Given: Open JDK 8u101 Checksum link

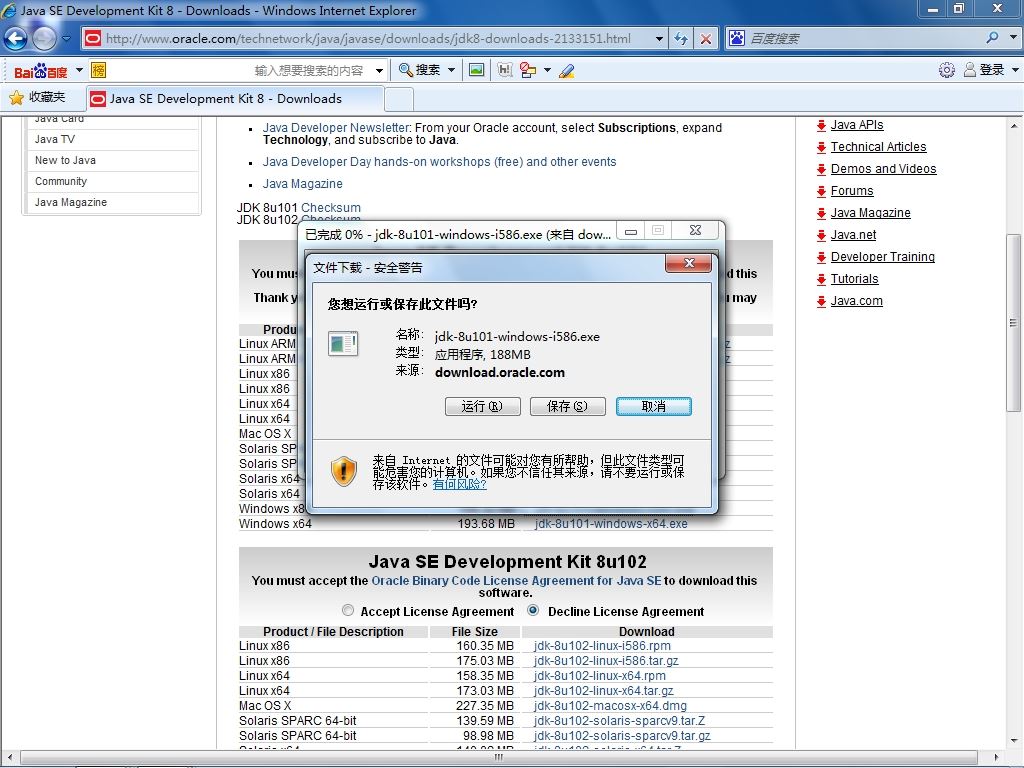Looking at the screenshot, I should tap(330, 207).
